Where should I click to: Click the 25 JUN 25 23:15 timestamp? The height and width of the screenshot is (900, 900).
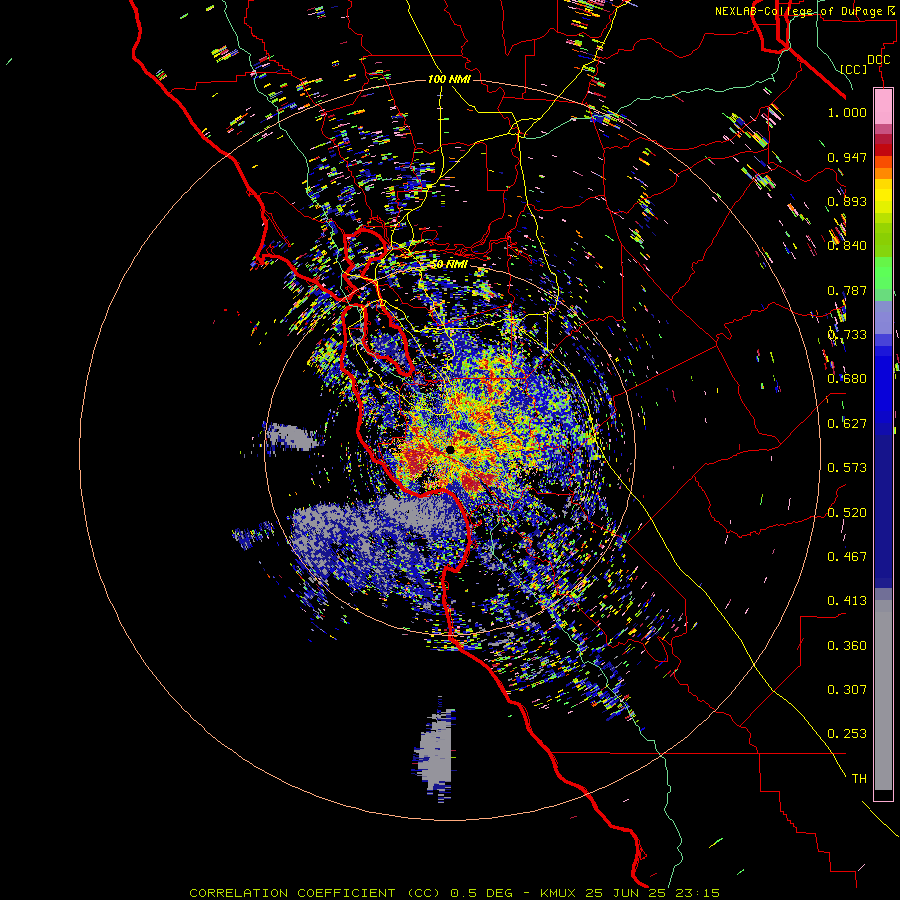(653, 893)
